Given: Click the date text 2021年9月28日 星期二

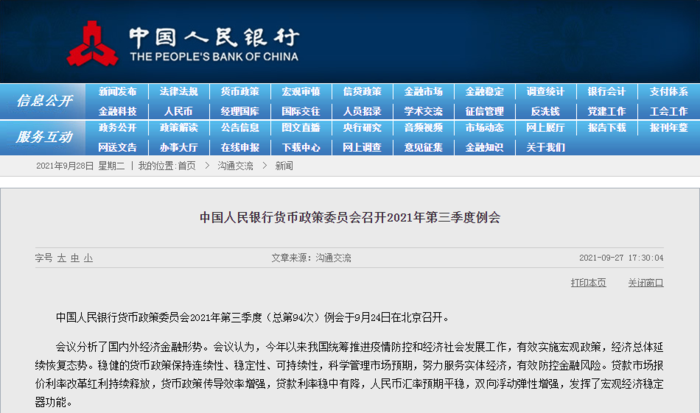Looking at the screenshot, I should click(x=80, y=166).
